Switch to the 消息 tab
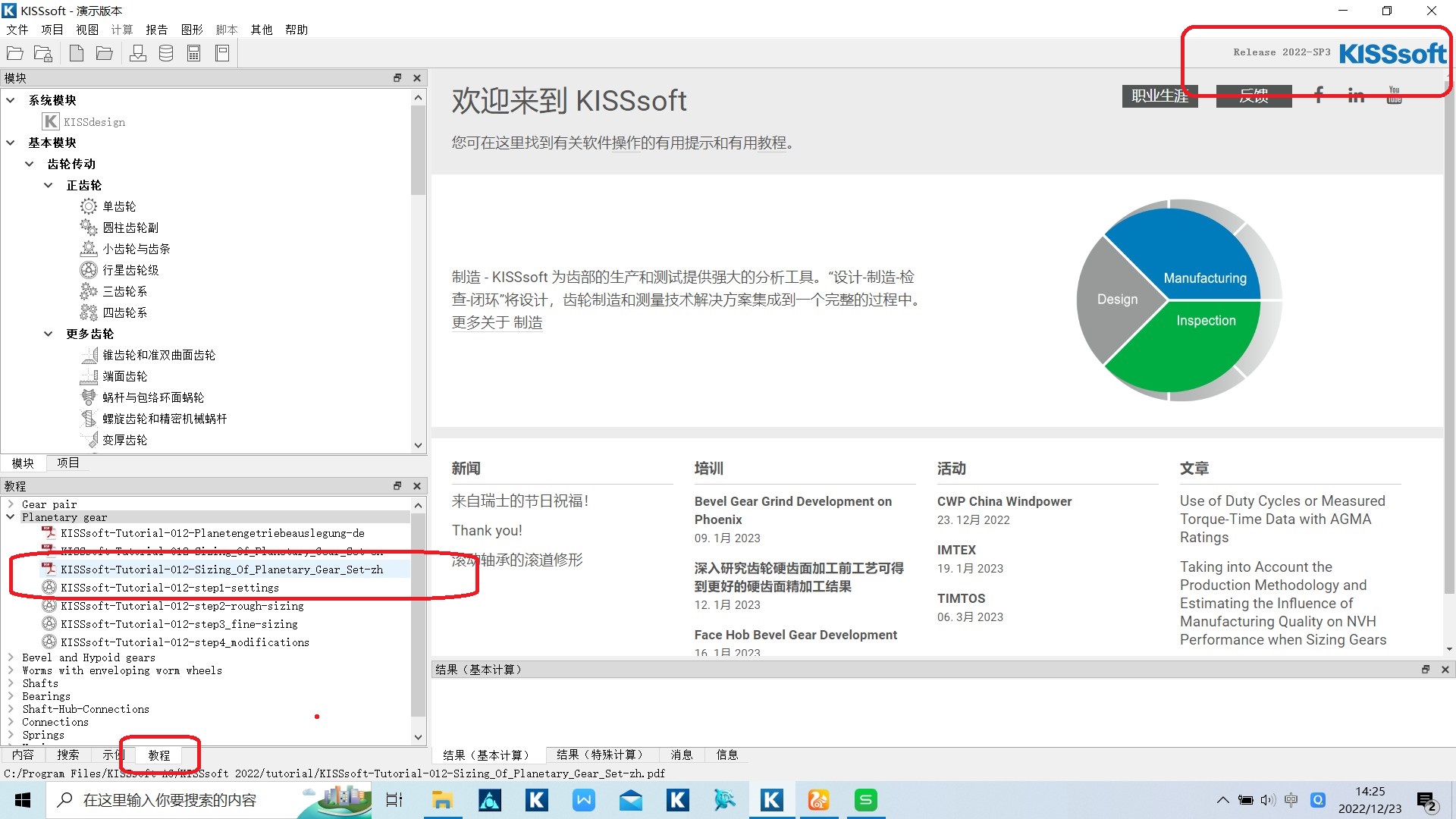 click(x=682, y=755)
